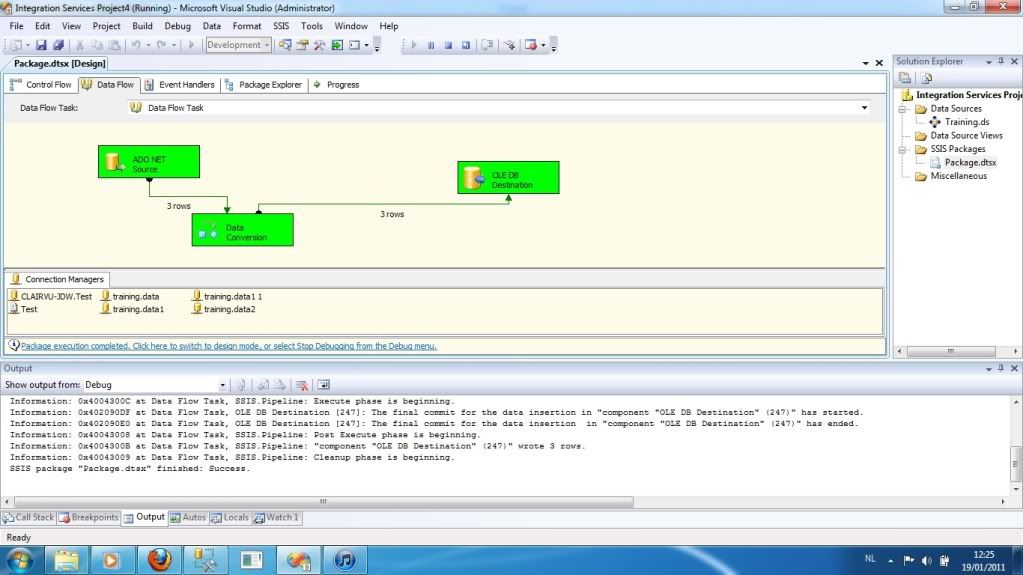Toggle auto-hide pin on Solution Explorer
Image resolution: width=1023 pixels, height=575 pixels.
[1001, 61]
